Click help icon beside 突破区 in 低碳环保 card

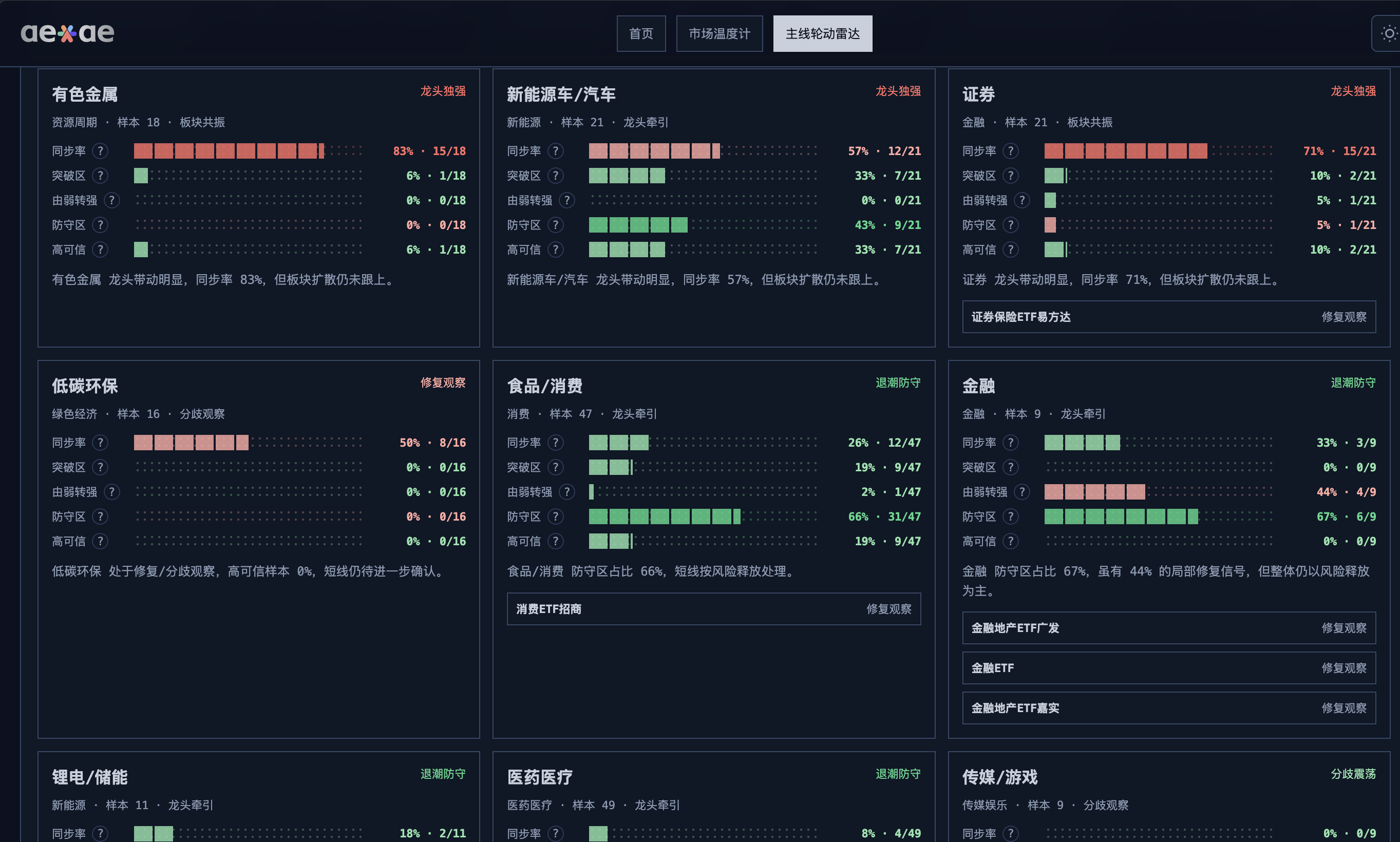point(101,467)
